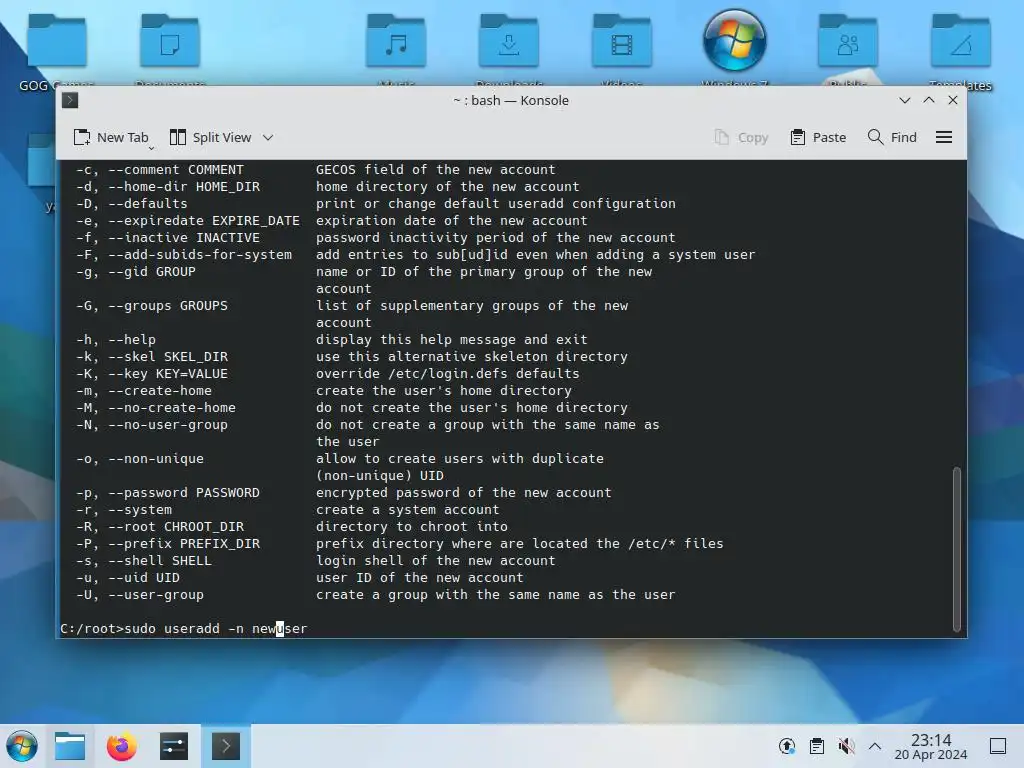Click the Copy toolbar button
The image size is (1024, 768).
point(741,137)
